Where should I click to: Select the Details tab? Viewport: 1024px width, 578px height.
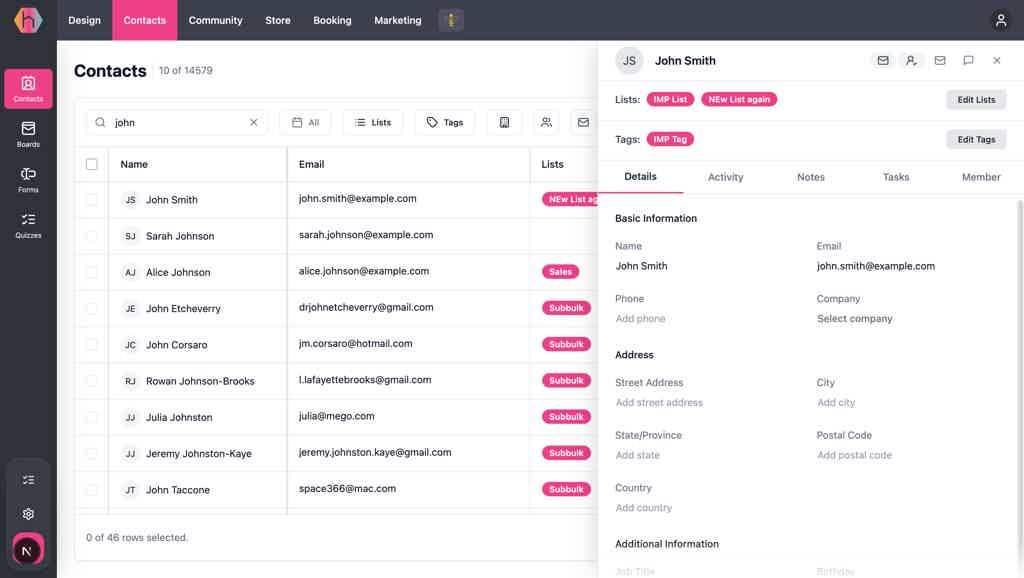click(640, 177)
